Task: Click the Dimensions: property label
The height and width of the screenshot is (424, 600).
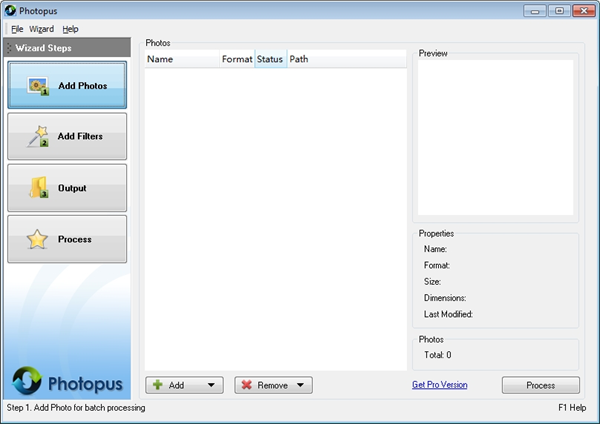Action: [x=445, y=298]
